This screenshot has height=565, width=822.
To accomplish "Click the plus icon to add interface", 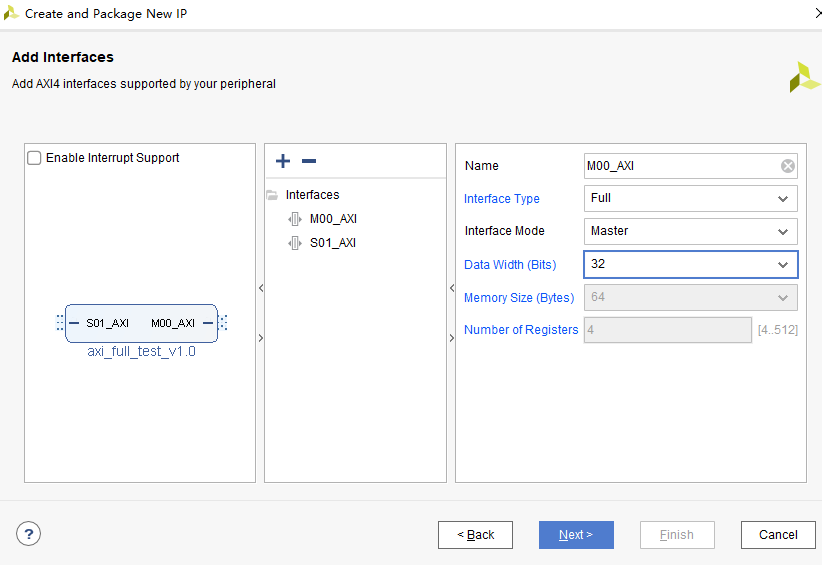I will tap(283, 161).
